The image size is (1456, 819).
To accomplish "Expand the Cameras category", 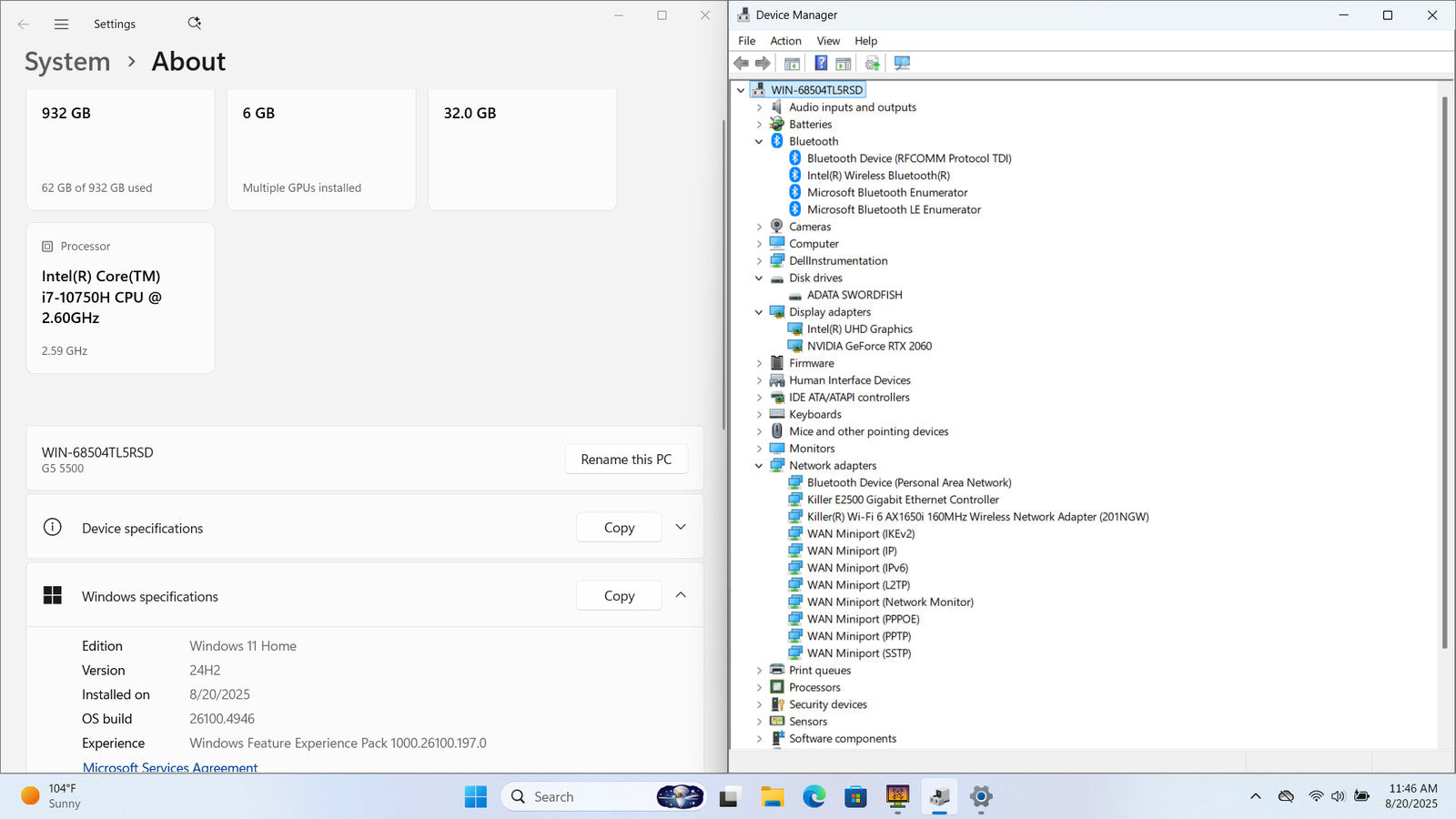I will tap(759, 227).
